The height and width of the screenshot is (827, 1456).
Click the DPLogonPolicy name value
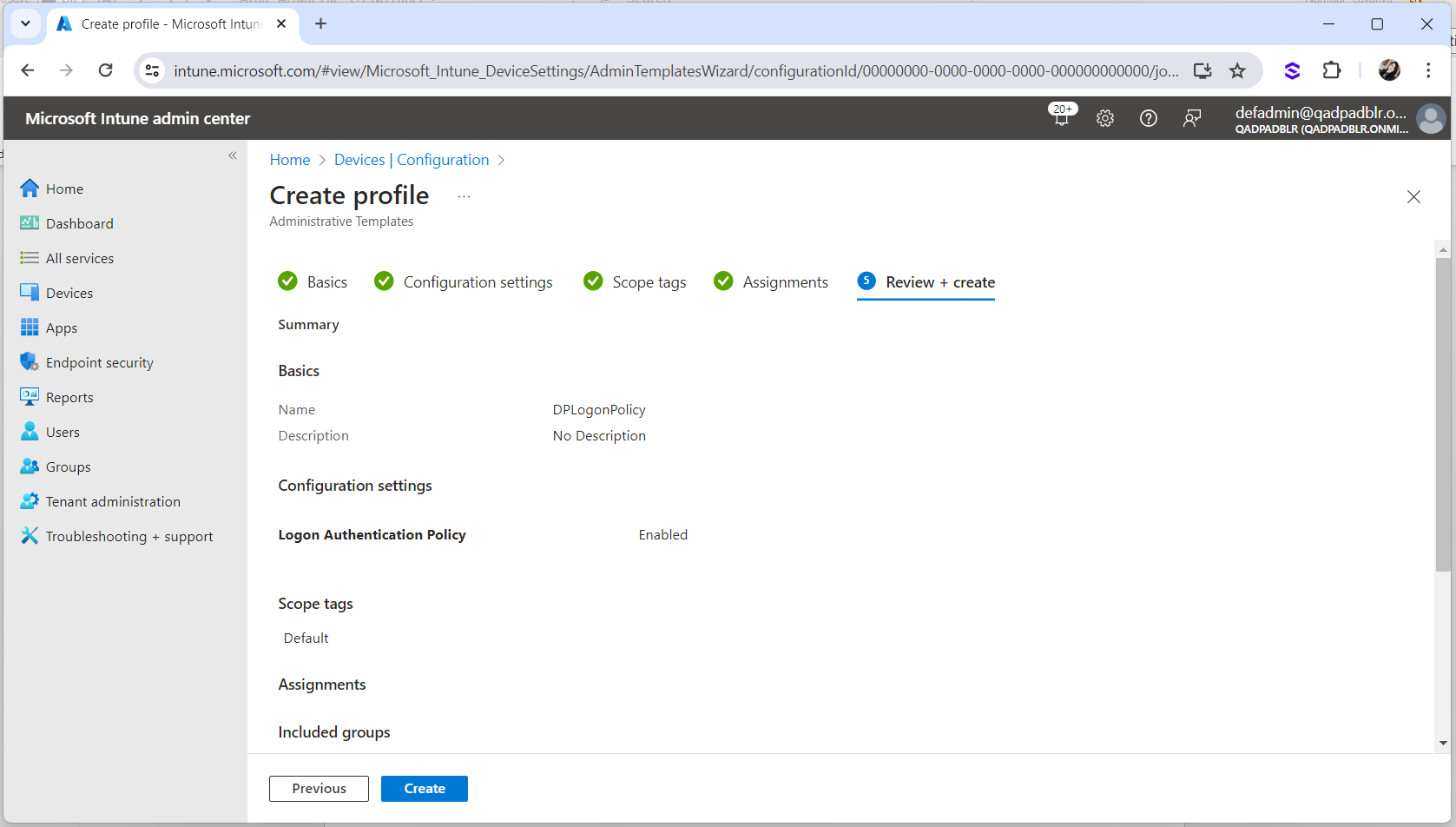(x=599, y=410)
